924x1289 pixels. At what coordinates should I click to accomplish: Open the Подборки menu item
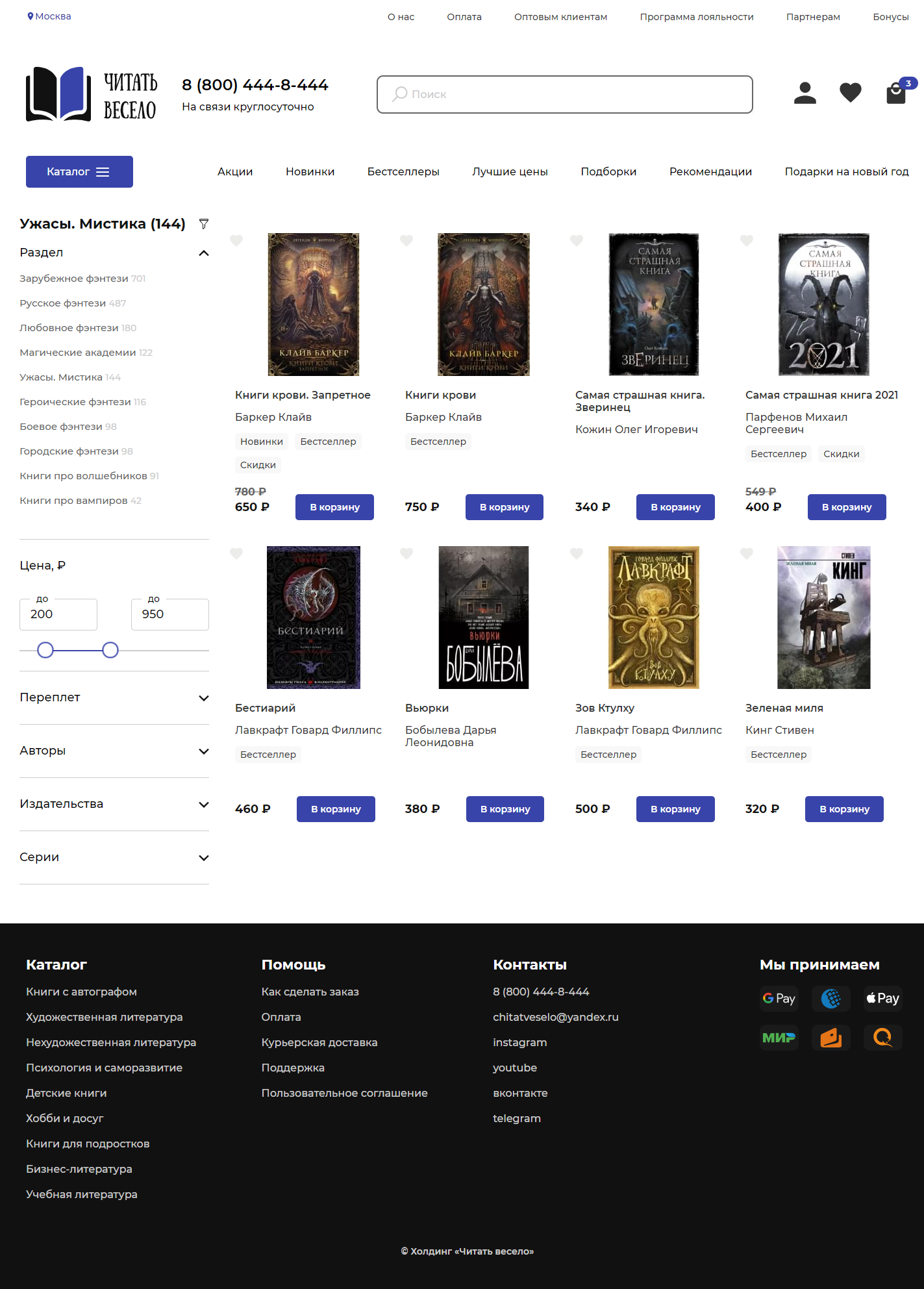point(608,171)
